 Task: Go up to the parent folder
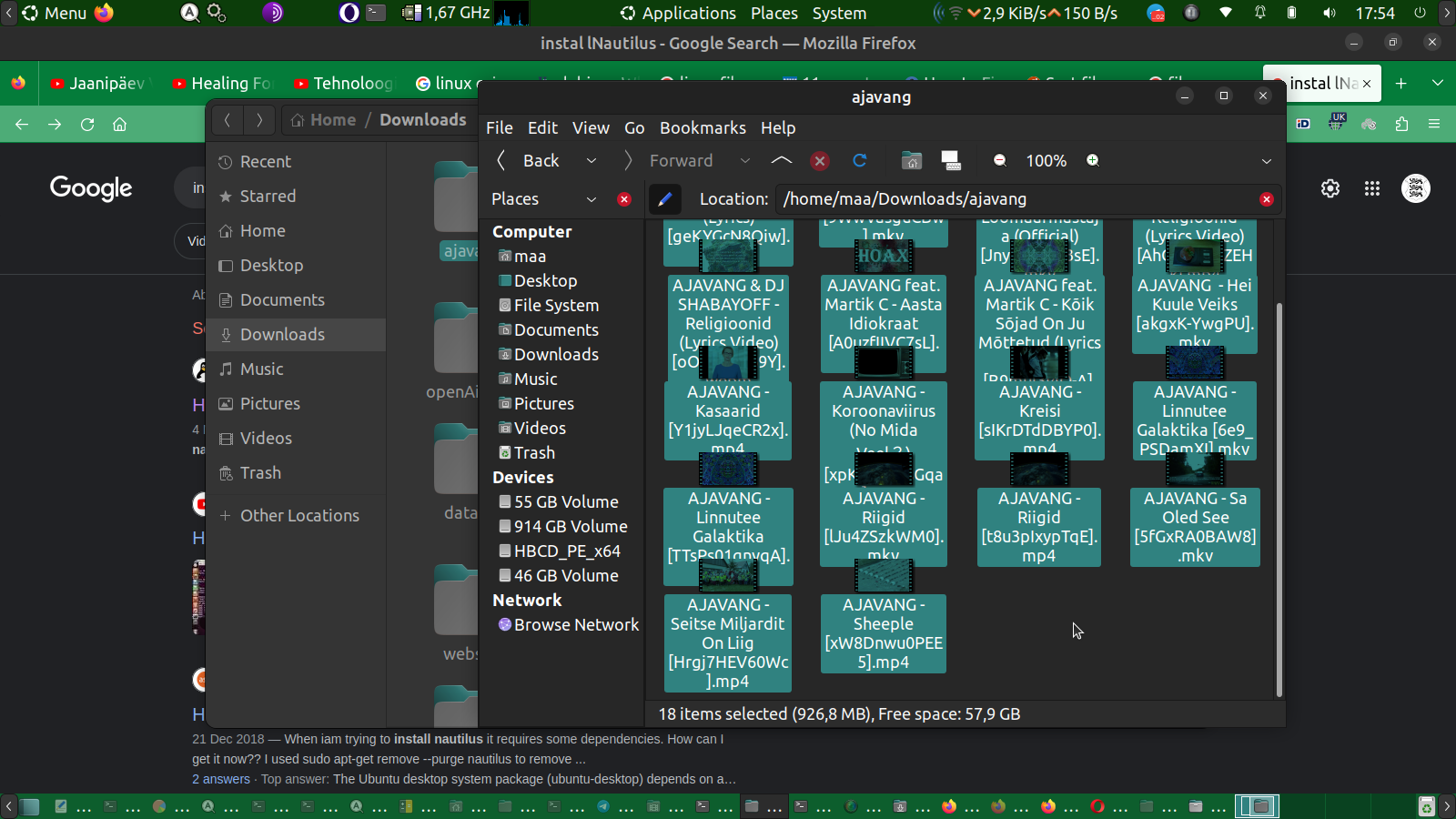click(781, 161)
